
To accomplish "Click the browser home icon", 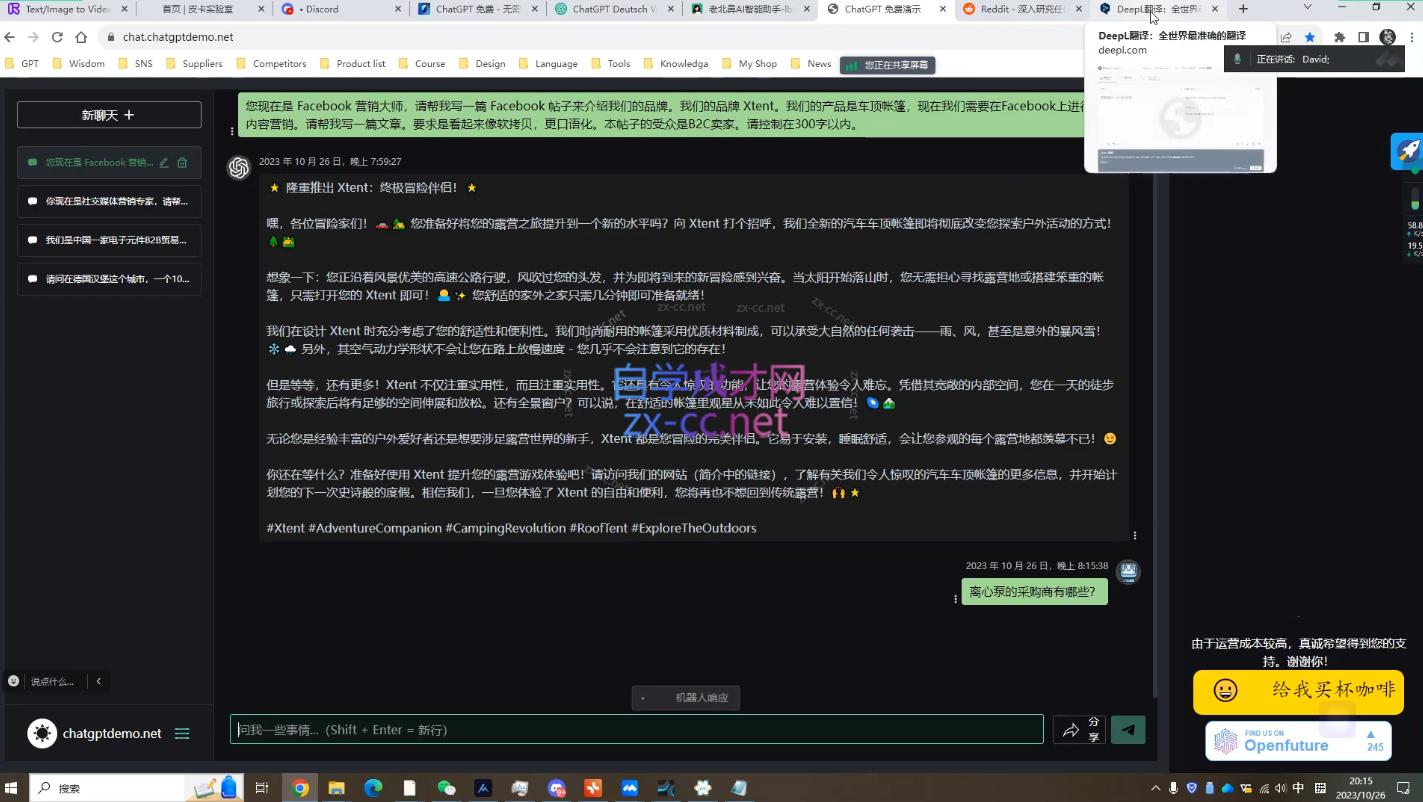I will click(x=81, y=37).
